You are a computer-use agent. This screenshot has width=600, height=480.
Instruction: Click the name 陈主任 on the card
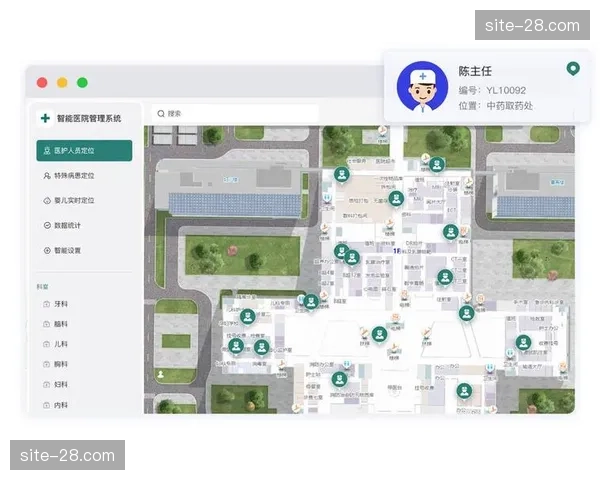[475, 71]
